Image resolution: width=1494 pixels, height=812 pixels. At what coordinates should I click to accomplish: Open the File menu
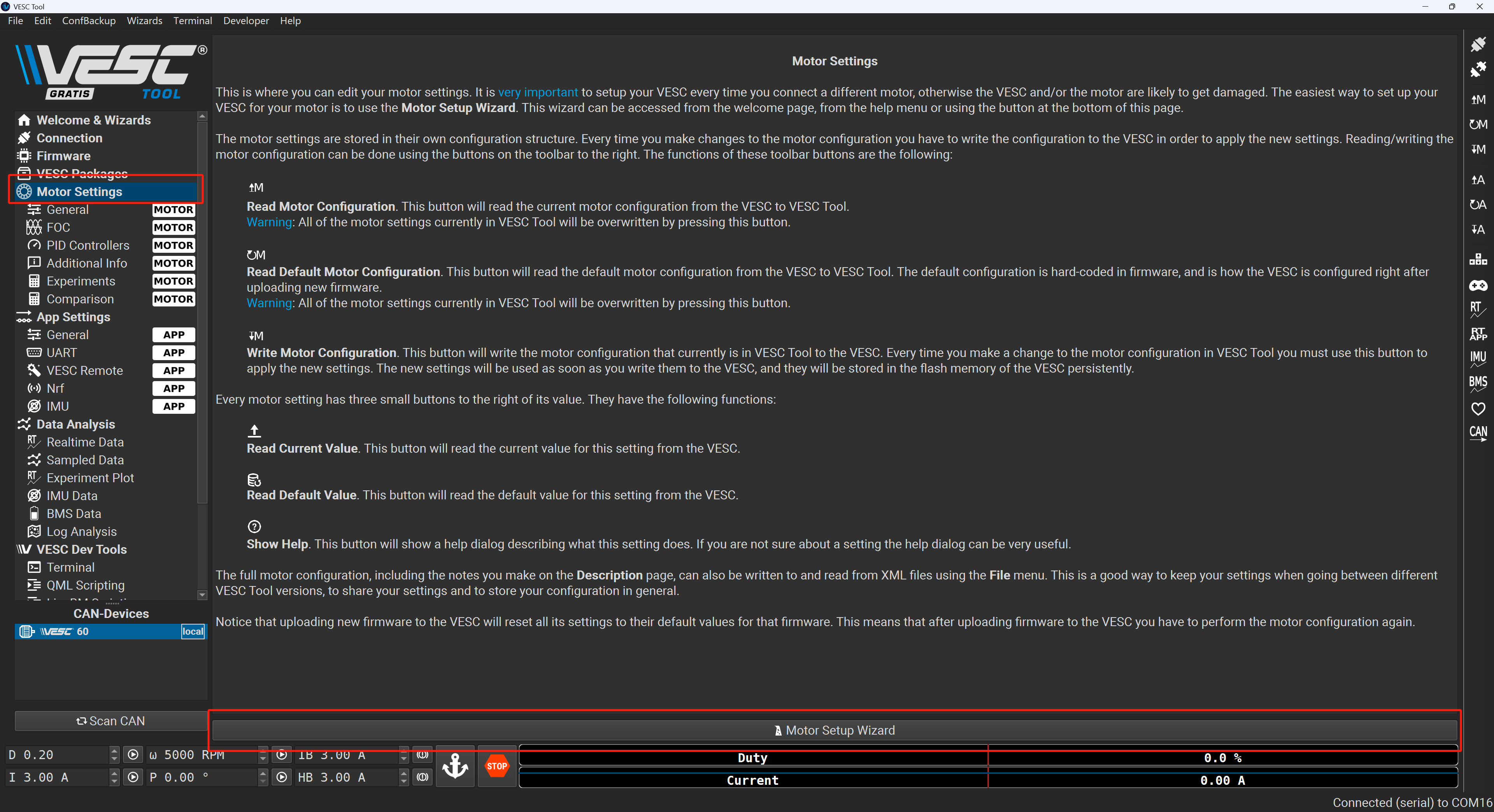coord(16,21)
